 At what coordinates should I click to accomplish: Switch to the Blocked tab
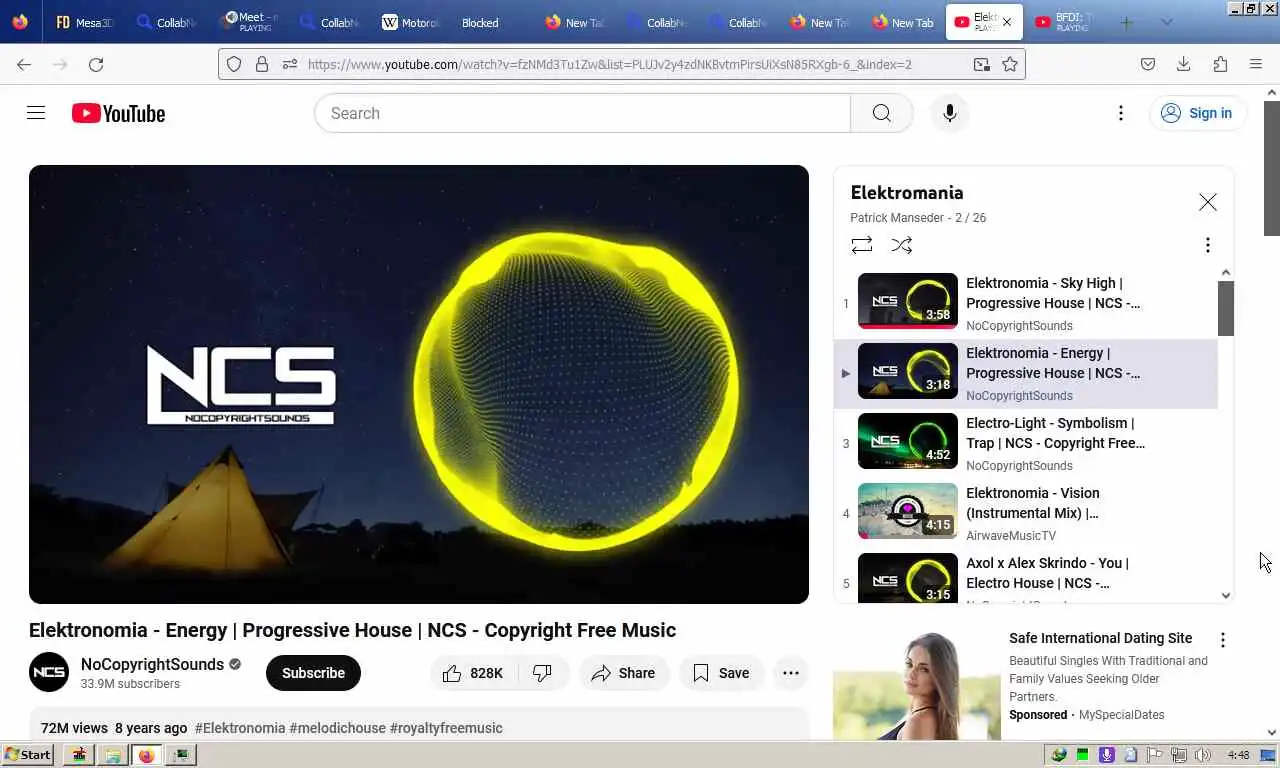[x=480, y=22]
